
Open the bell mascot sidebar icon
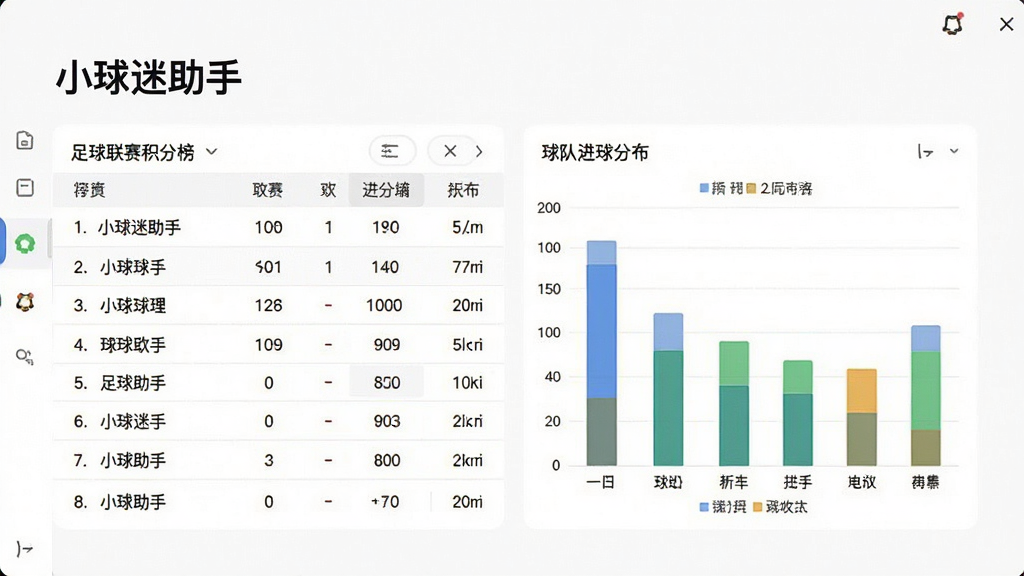pos(25,302)
